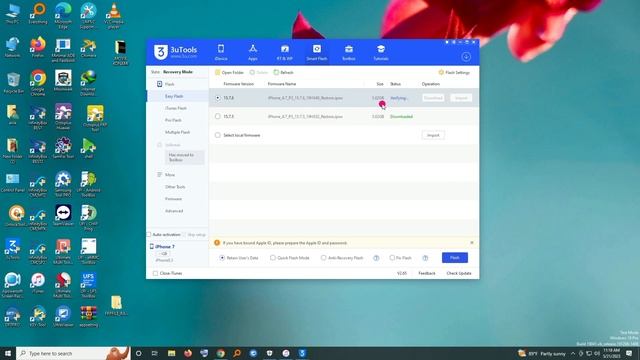Open File Explorer from the taskbar
The width and height of the screenshot is (640, 360).
[171, 353]
